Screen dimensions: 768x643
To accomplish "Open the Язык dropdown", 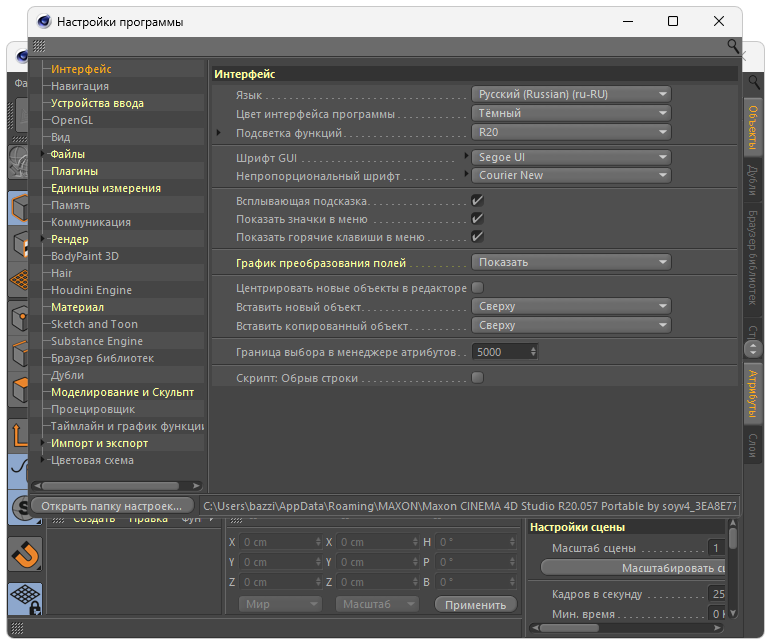I will pos(570,94).
